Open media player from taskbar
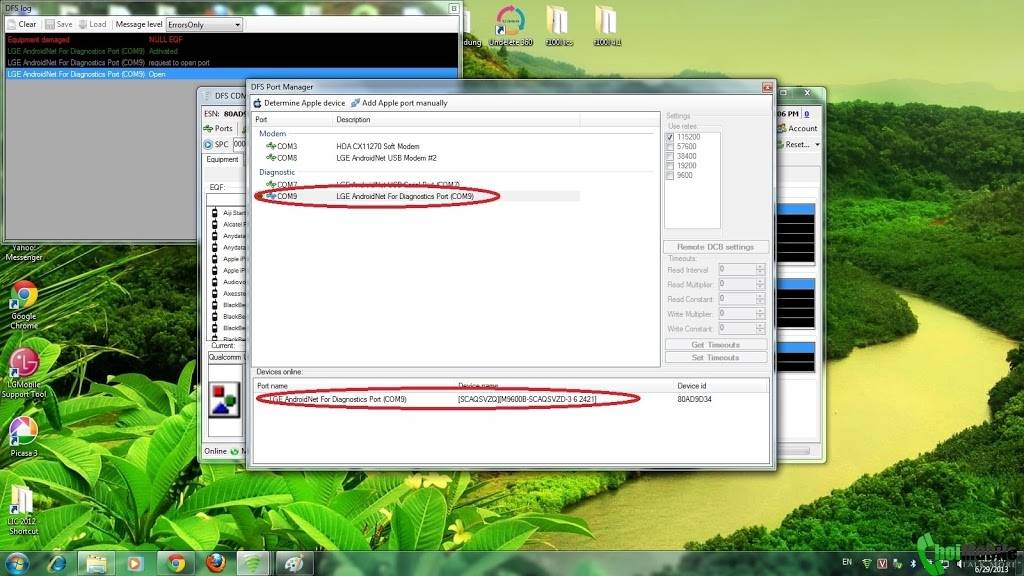 tap(135, 563)
